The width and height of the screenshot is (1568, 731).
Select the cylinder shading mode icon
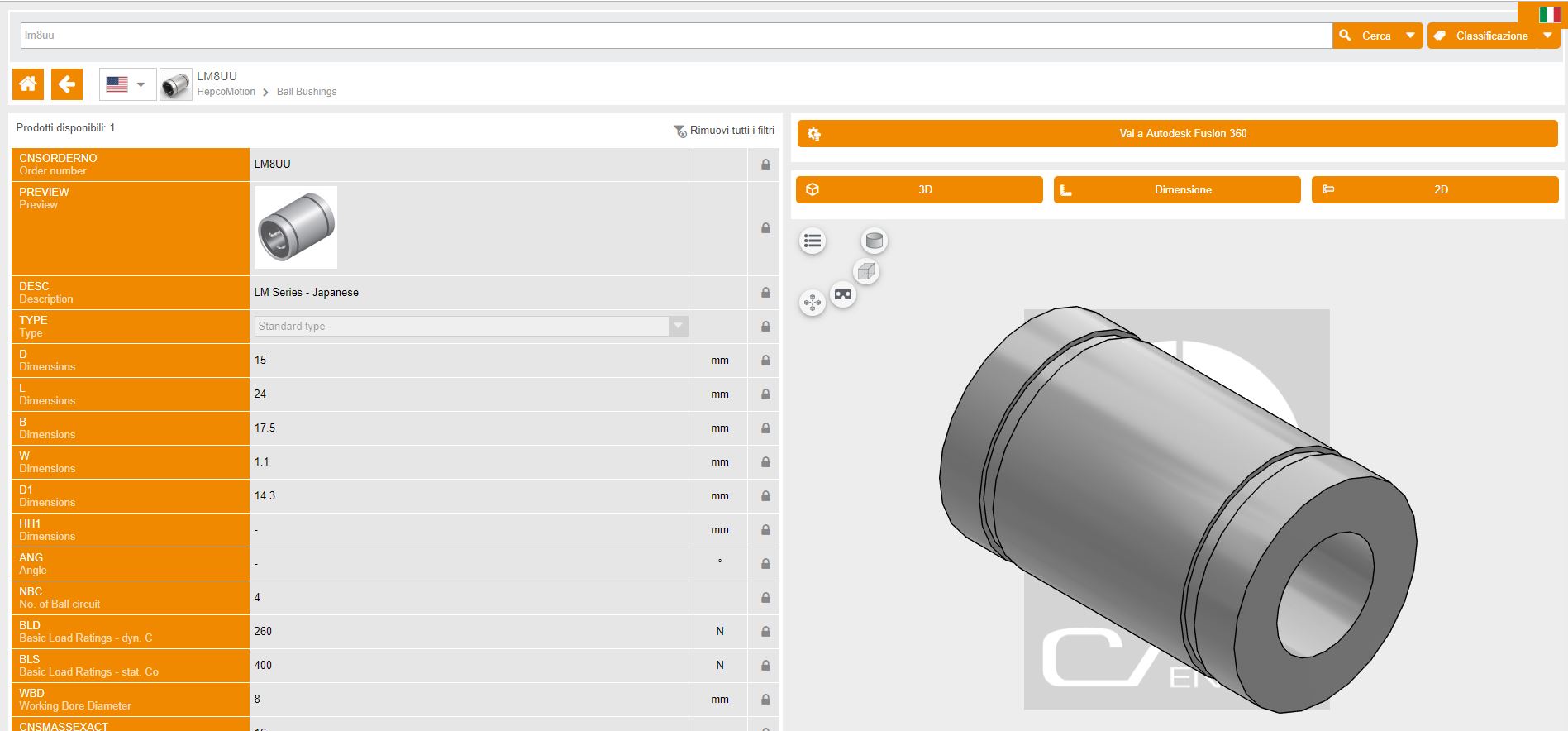pyautogui.click(x=874, y=241)
